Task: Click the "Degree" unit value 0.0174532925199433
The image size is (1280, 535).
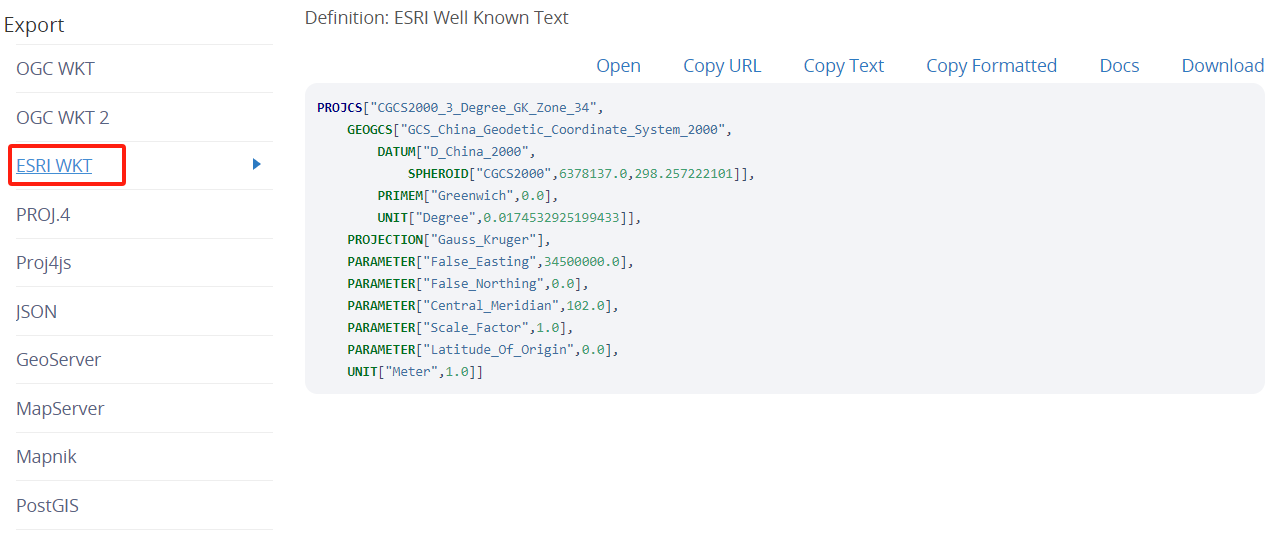Action: pyautogui.click(x=551, y=218)
